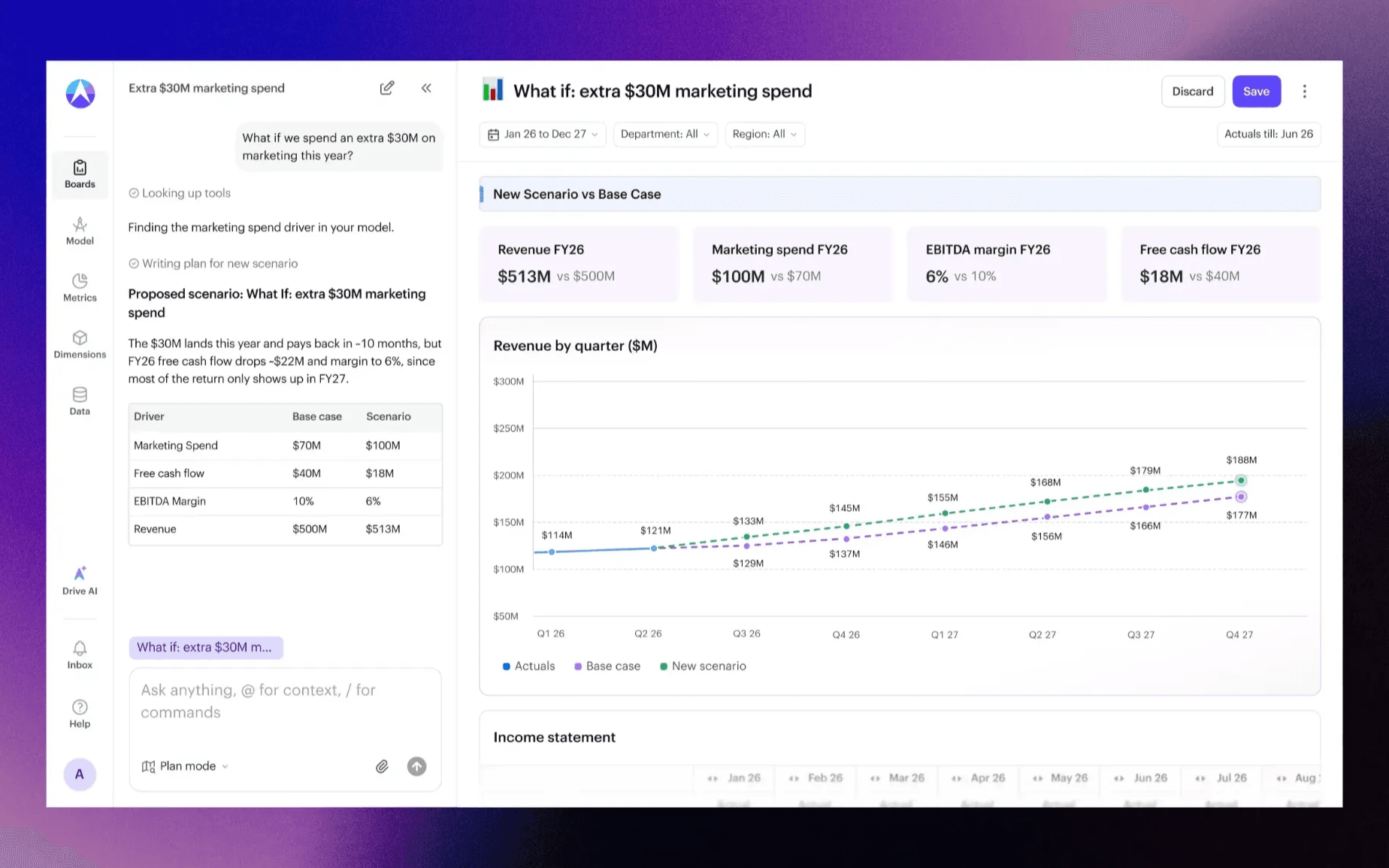Click the Marketing Spend row in driver table
This screenshot has width=1389, height=868.
point(285,446)
